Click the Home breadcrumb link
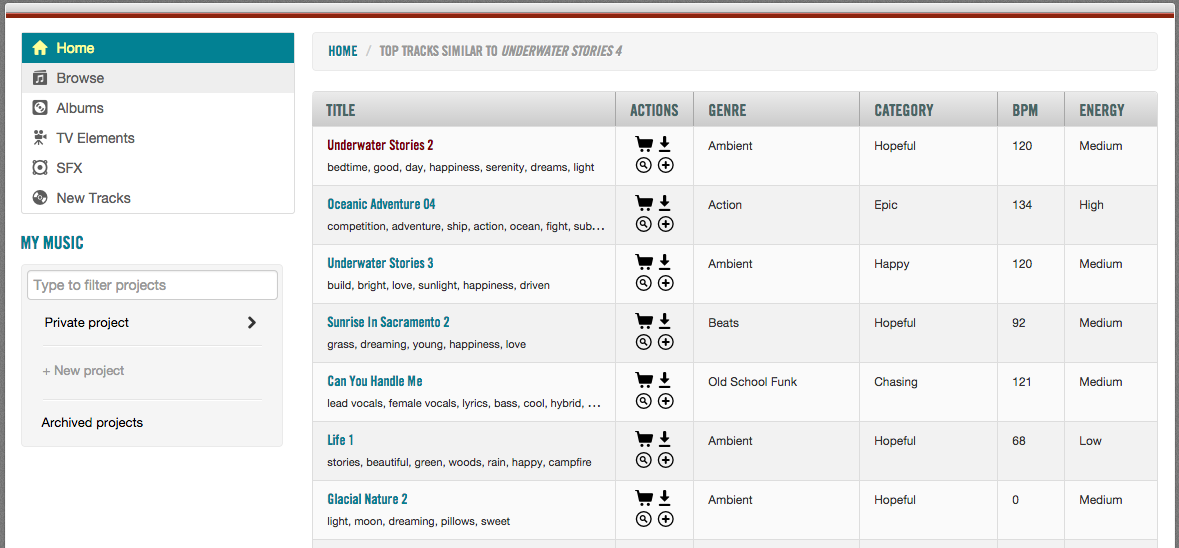 coord(342,51)
